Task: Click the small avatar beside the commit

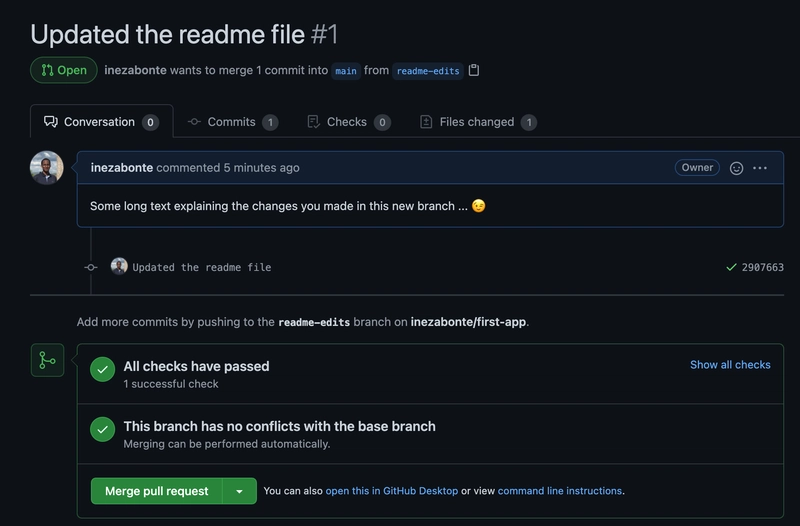Action: click(119, 266)
